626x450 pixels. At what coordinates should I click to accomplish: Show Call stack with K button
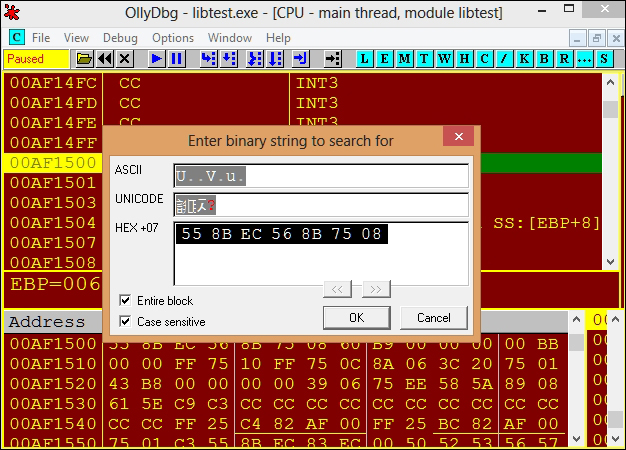[524, 59]
